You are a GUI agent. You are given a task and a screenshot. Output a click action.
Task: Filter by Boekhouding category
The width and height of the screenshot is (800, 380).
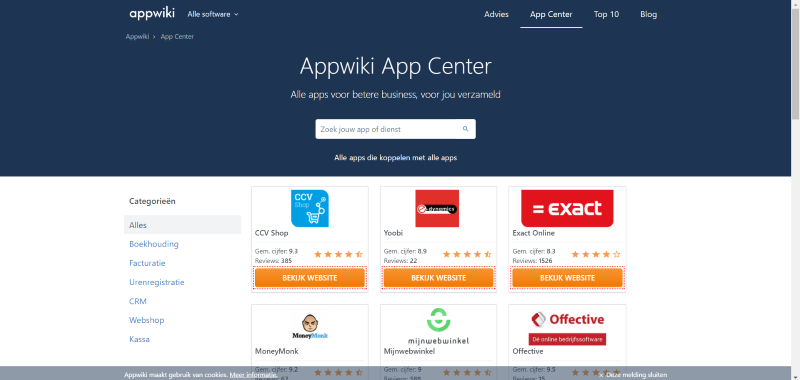[x=154, y=244]
